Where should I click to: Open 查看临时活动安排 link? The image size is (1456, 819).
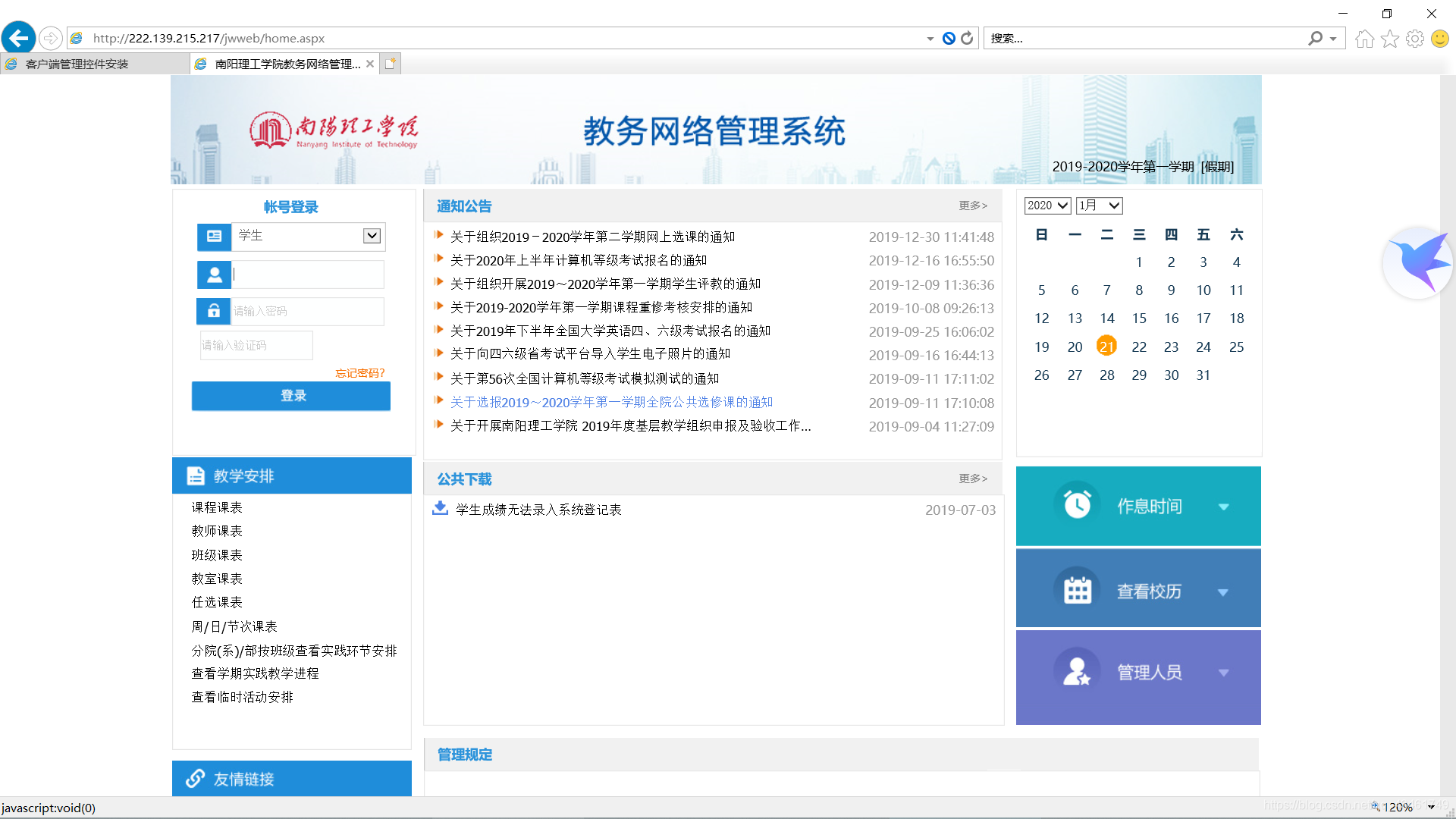pos(242,697)
